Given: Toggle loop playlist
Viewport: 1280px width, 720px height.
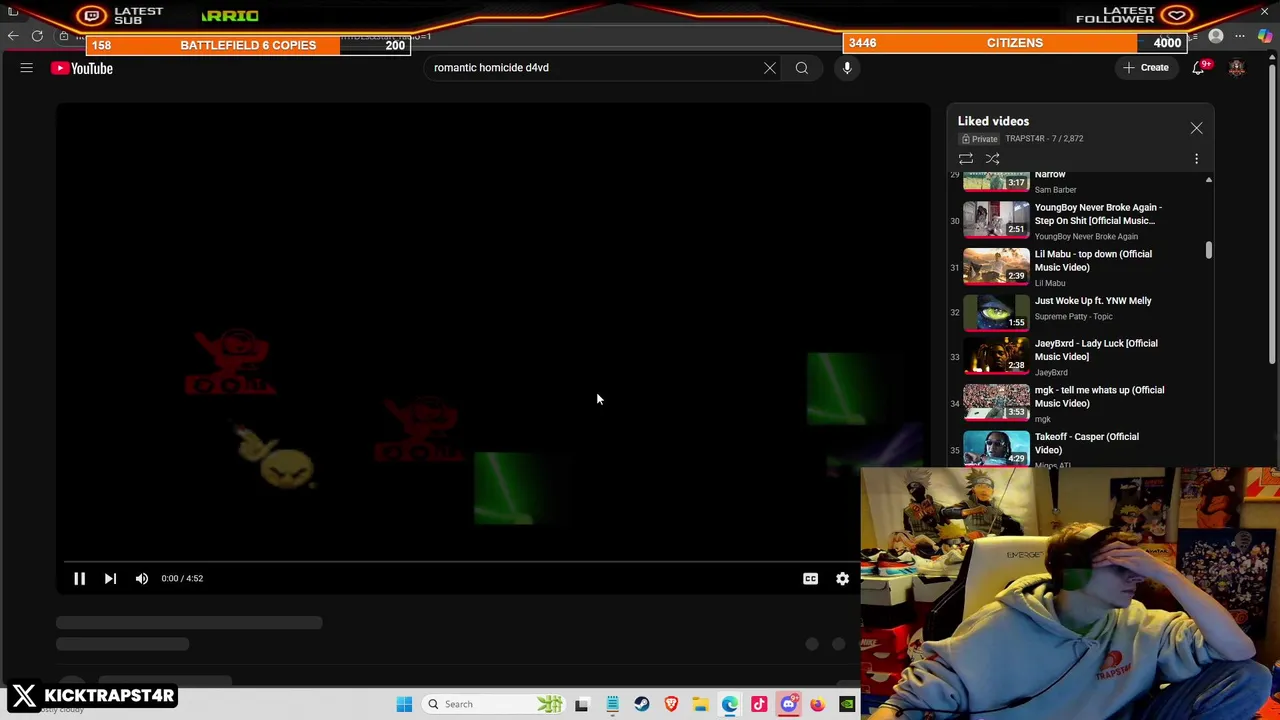Looking at the screenshot, I should click(x=966, y=159).
